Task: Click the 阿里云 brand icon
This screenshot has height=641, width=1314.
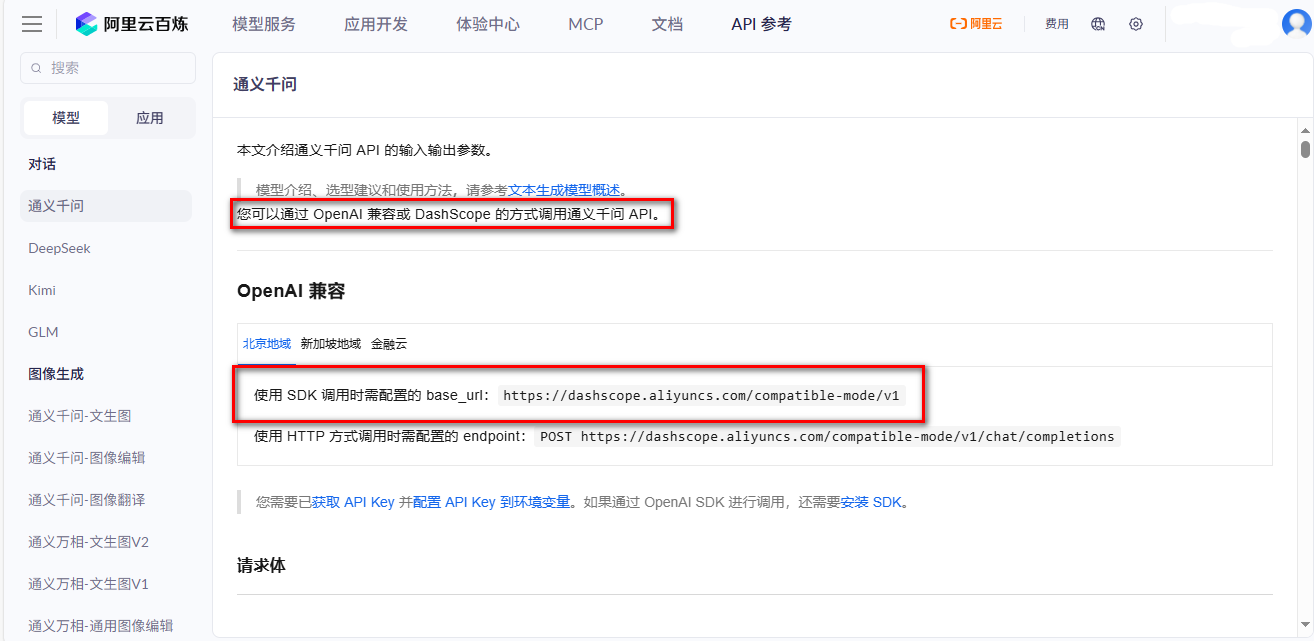Action: 976,24
